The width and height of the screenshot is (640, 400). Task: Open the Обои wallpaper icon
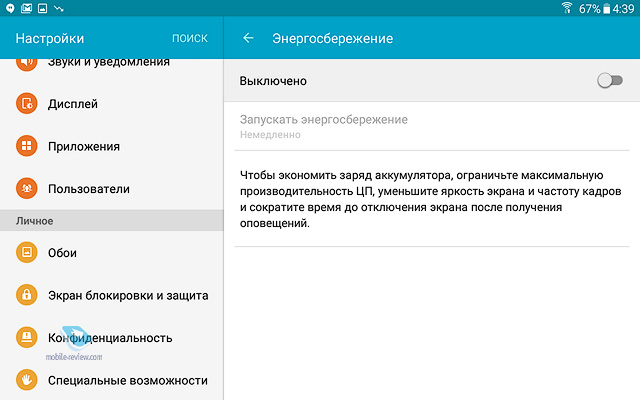click(x=26, y=253)
